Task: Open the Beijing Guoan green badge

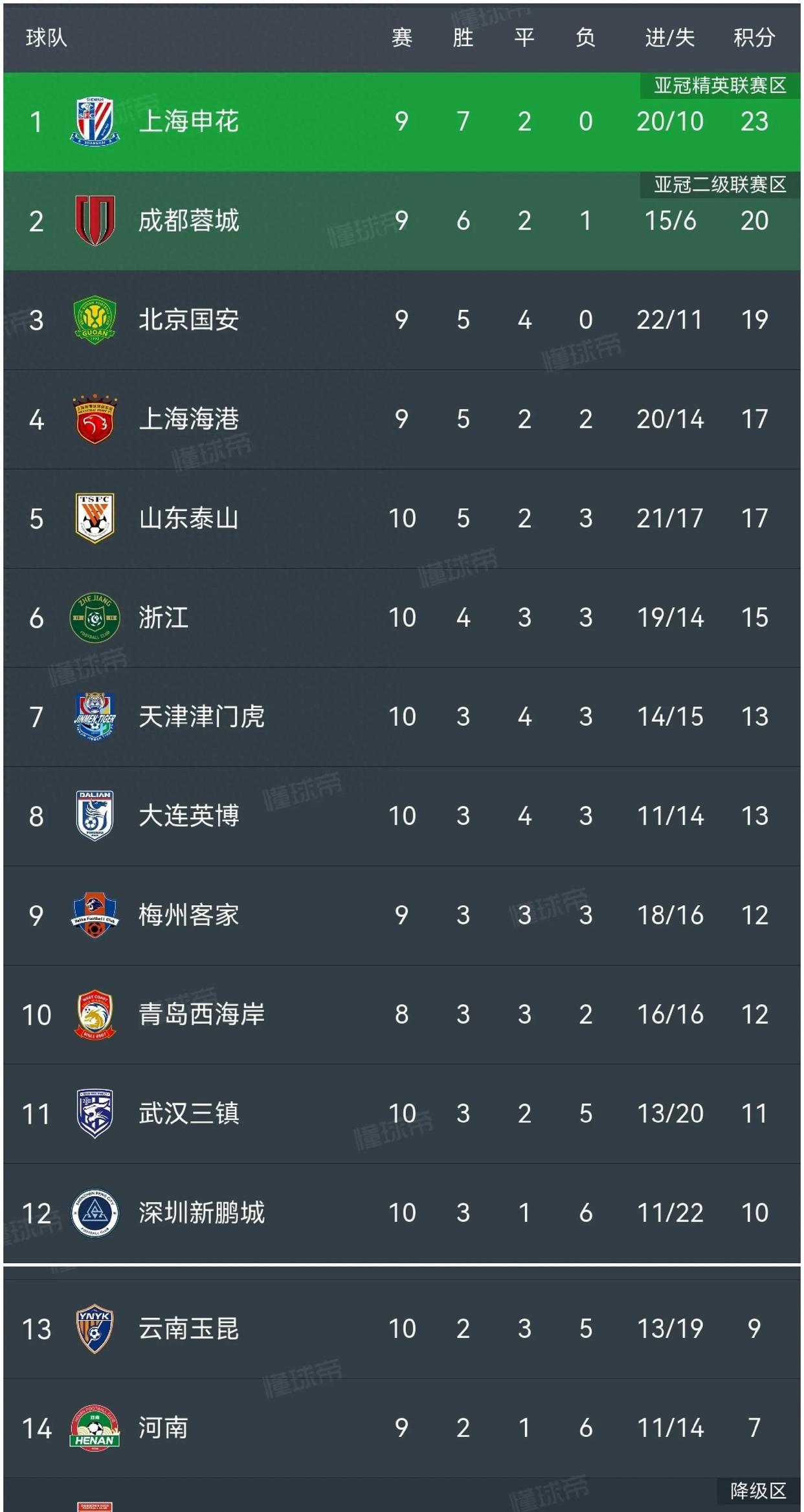Action: pos(95,320)
